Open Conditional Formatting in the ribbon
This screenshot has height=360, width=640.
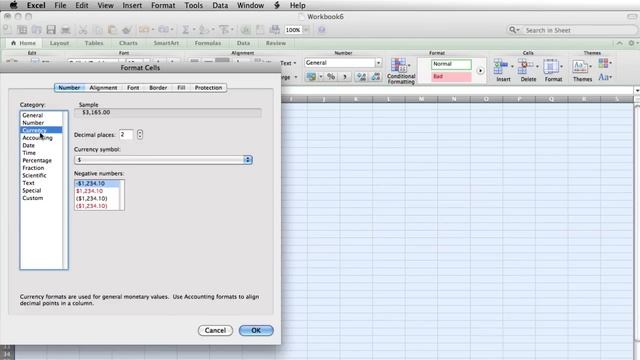tap(401, 71)
